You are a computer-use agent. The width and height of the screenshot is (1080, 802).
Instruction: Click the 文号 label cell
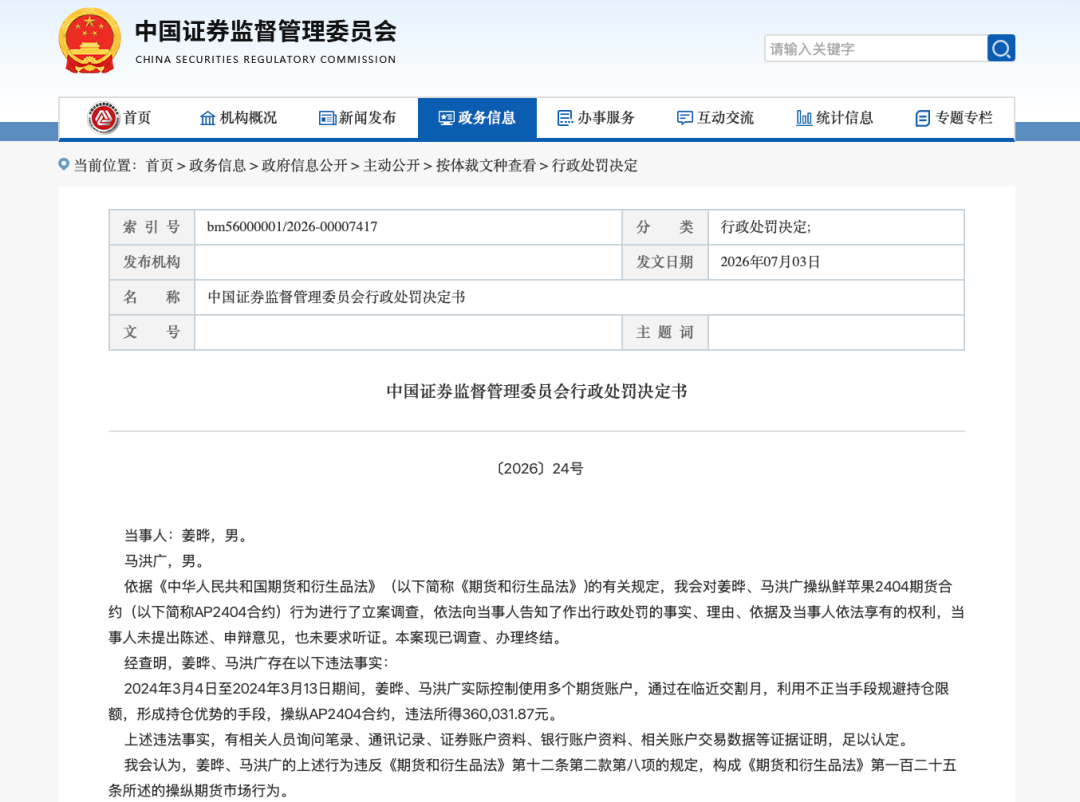152,332
